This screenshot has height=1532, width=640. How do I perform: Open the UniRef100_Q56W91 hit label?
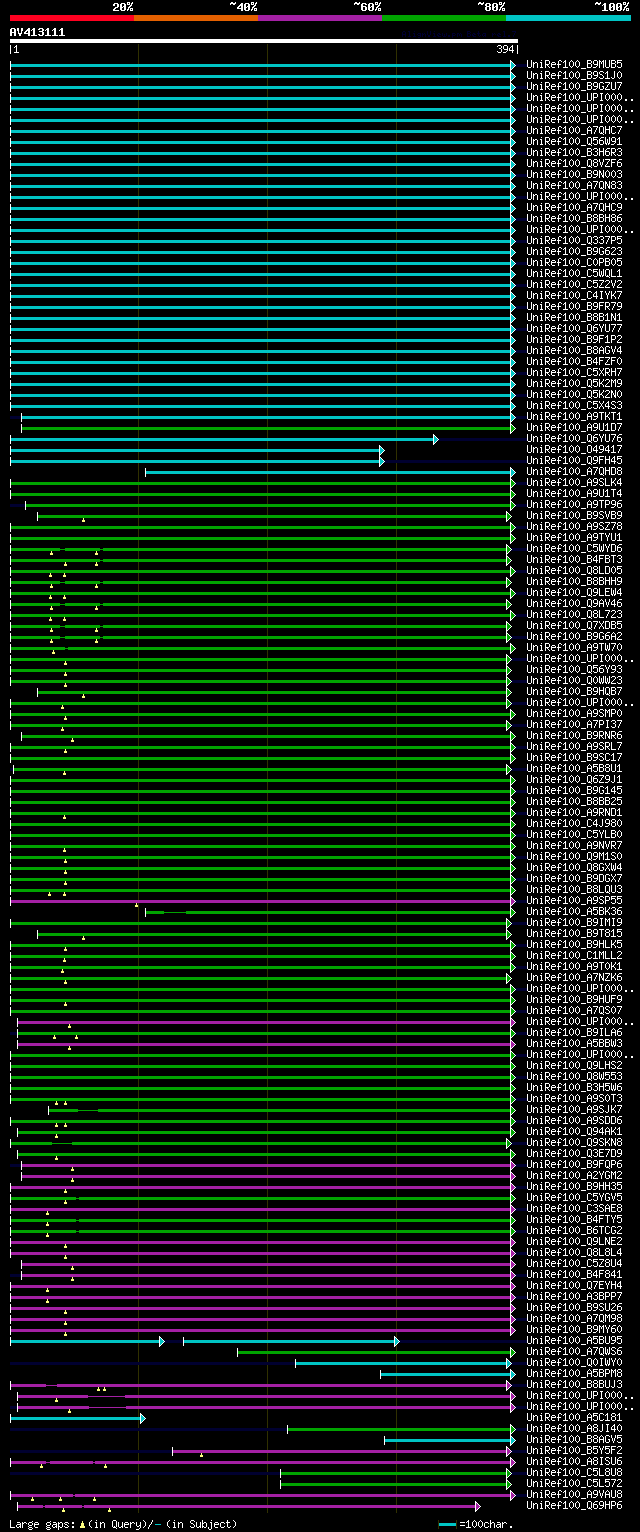[x=574, y=141]
